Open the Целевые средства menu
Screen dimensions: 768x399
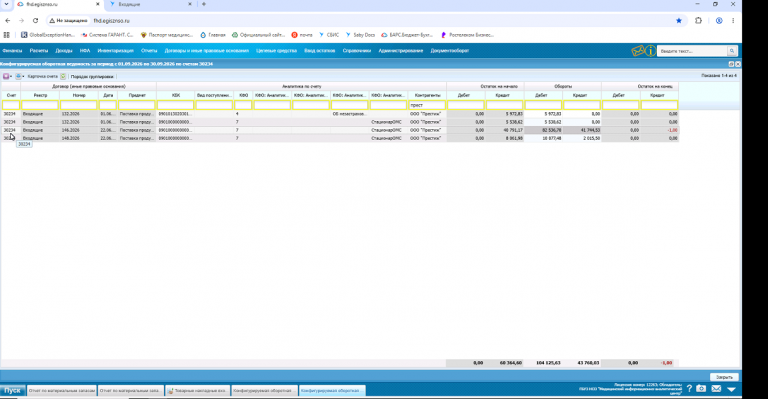[x=276, y=51]
